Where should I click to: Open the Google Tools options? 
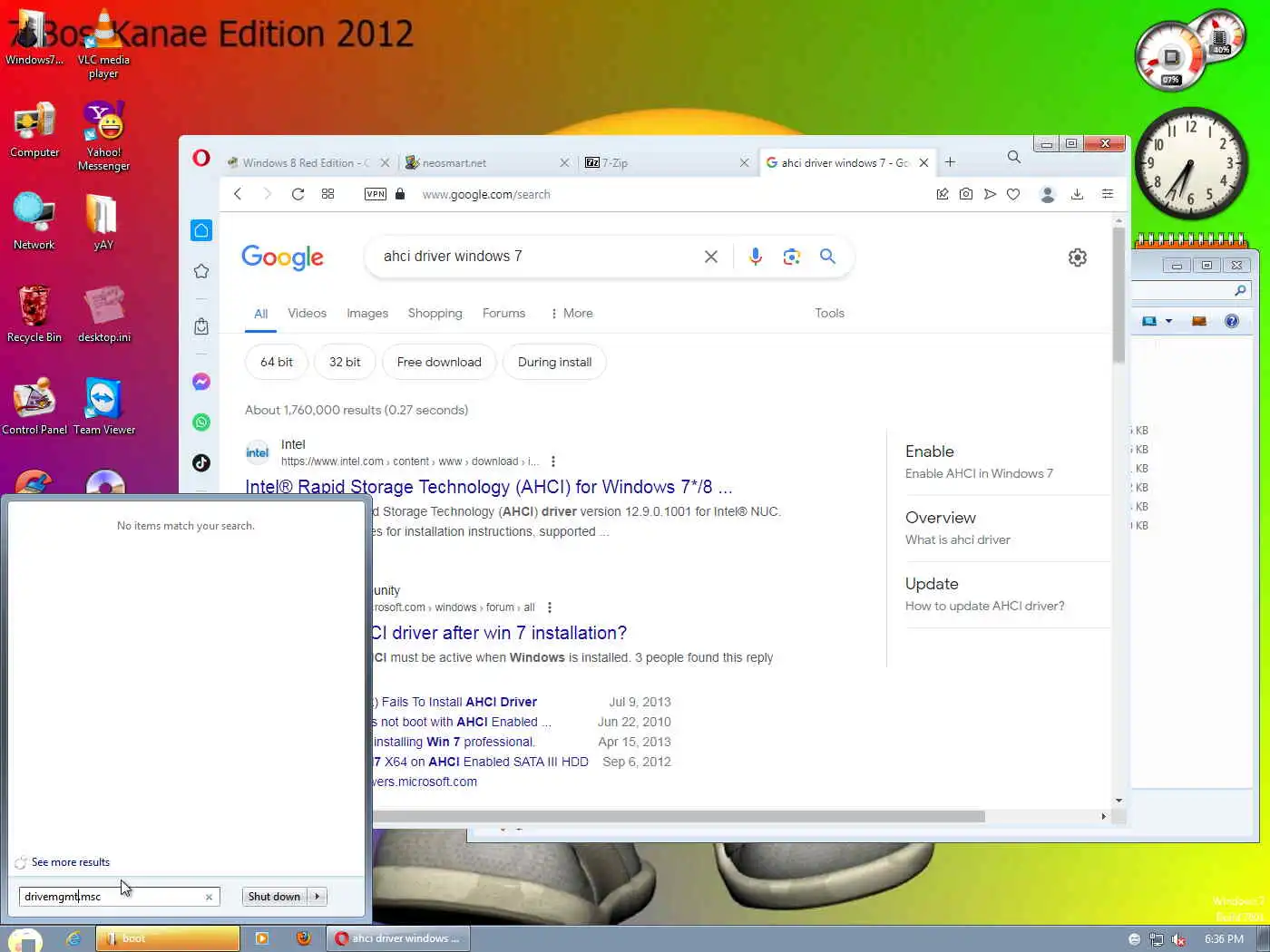pos(829,313)
